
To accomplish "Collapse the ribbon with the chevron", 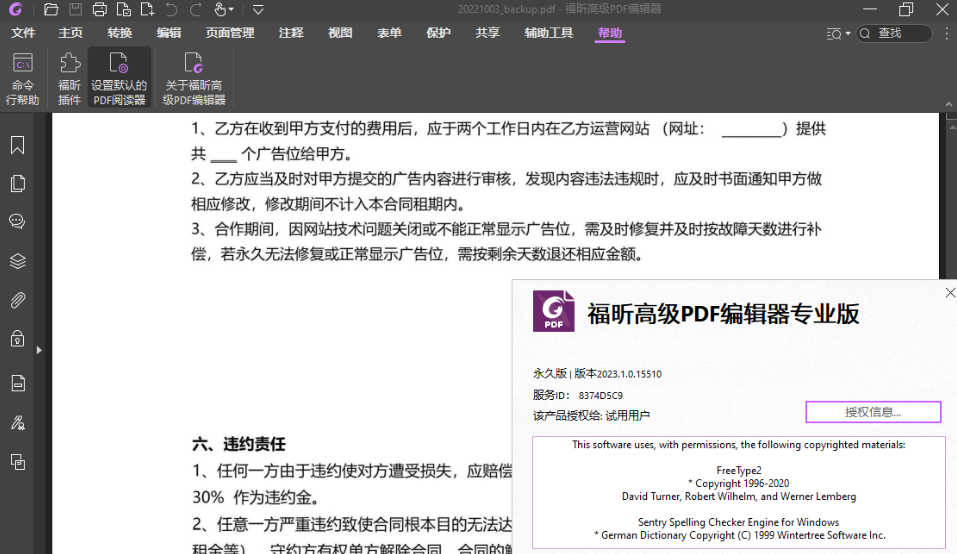I will (x=948, y=104).
